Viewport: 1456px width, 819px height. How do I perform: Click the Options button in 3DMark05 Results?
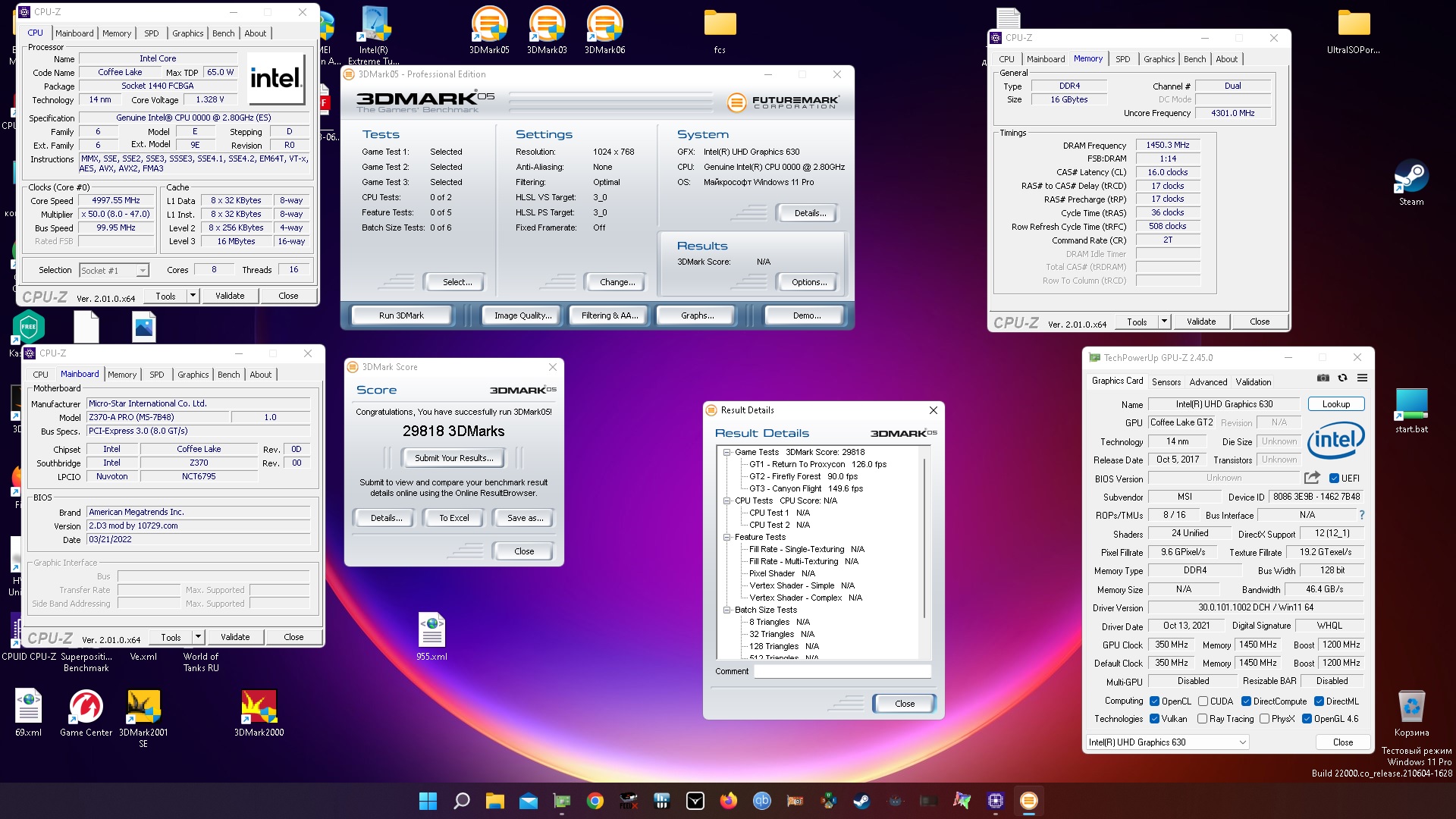[x=809, y=282]
